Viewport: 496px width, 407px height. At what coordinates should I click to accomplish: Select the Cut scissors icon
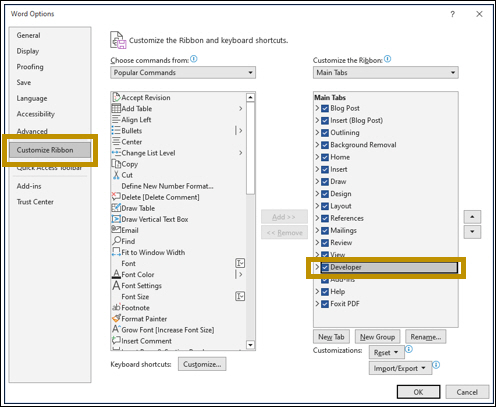[x=116, y=175]
